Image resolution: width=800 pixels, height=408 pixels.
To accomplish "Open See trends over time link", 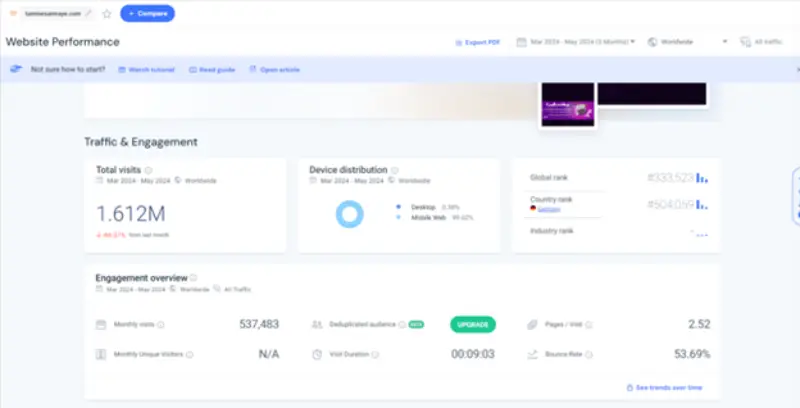I will click(664, 388).
